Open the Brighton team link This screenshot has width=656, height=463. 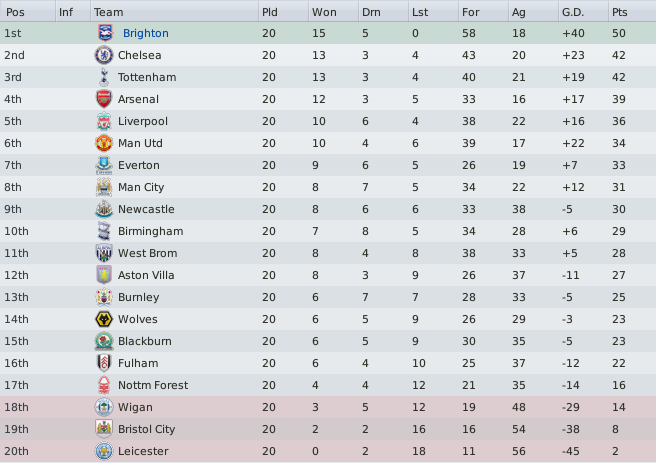click(146, 33)
